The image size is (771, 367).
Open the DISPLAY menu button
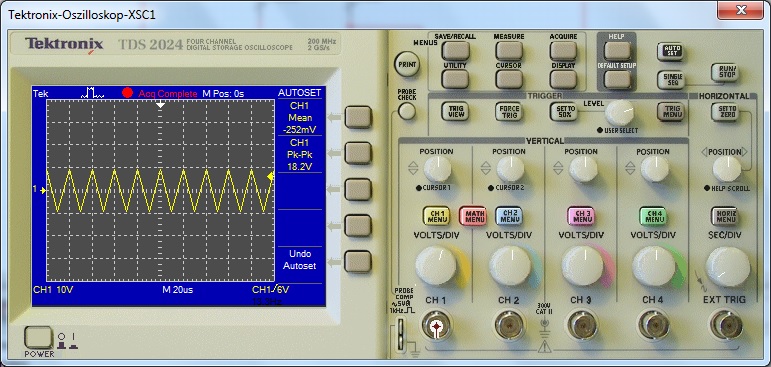[563, 79]
